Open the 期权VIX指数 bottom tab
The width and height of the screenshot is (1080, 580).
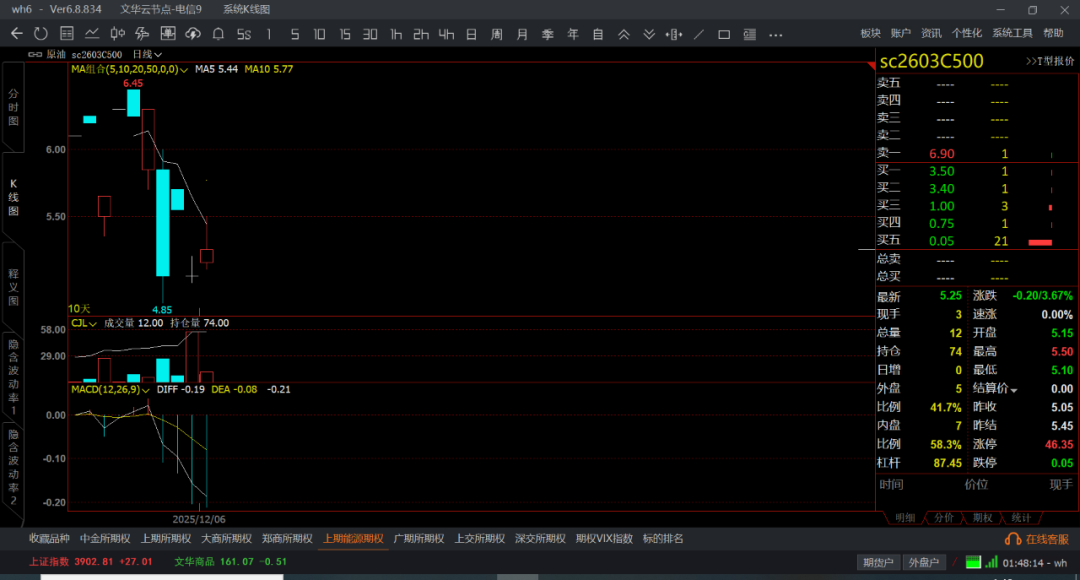tap(604, 539)
